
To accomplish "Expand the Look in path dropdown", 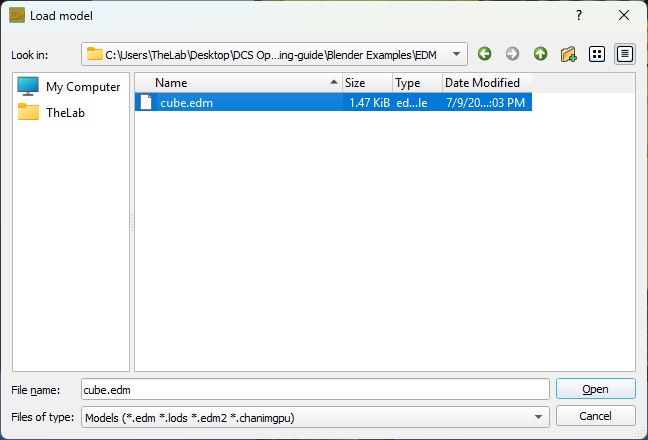I will pyautogui.click(x=456, y=54).
